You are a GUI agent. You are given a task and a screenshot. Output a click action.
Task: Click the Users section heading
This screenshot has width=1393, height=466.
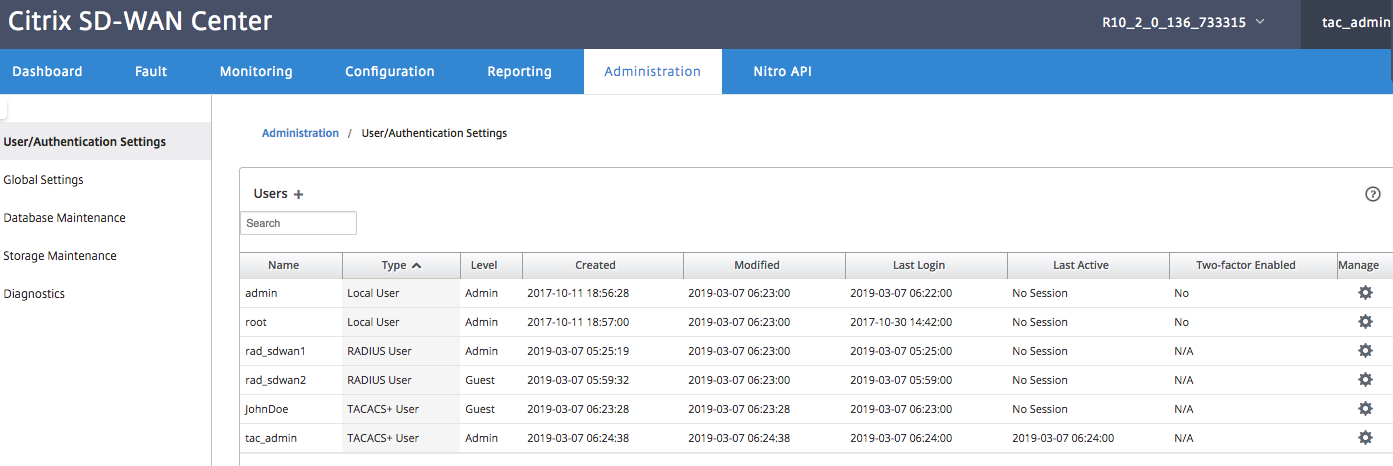[270, 194]
